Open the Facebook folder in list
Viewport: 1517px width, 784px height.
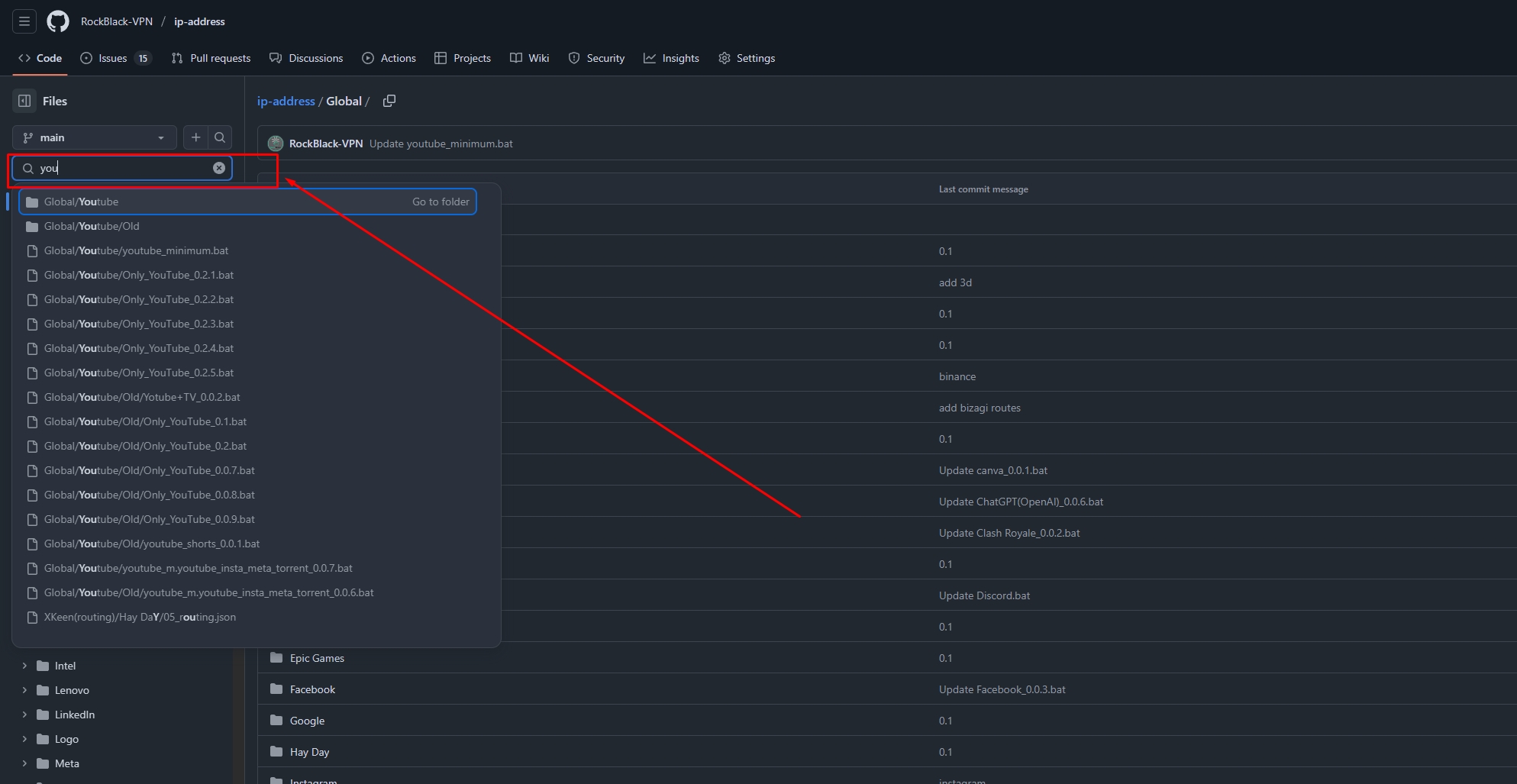coord(312,689)
